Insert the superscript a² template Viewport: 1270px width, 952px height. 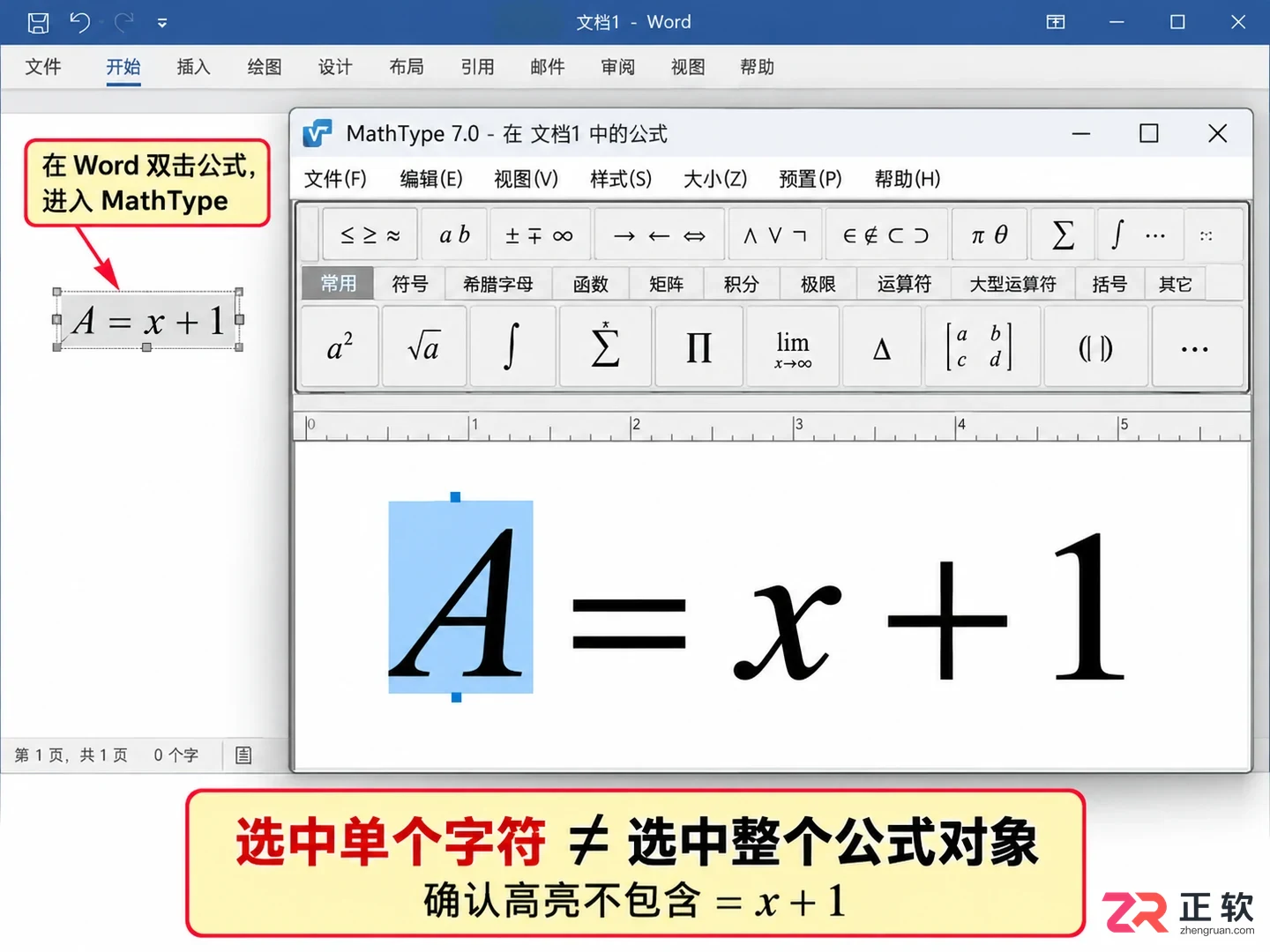pyautogui.click(x=340, y=346)
